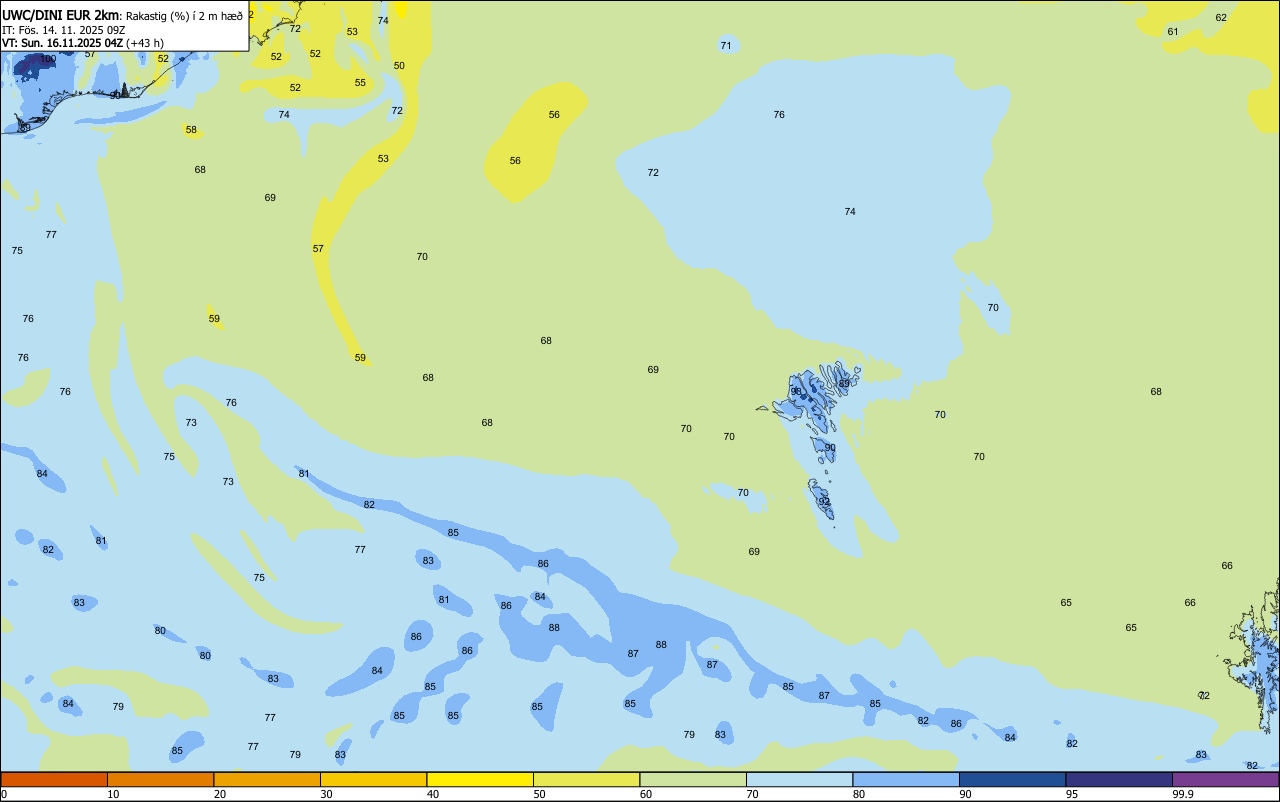Click the 30–40 legend color segment

(x=373, y=779)
